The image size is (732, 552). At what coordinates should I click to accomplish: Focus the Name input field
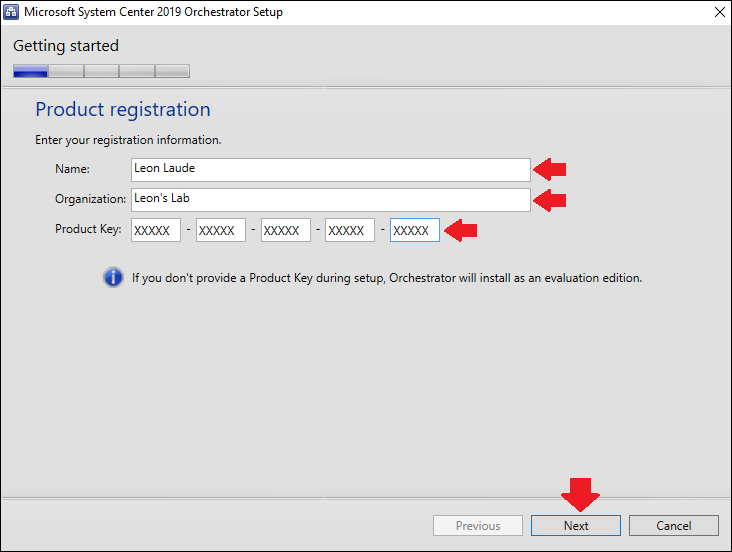(x=331, y=170)
